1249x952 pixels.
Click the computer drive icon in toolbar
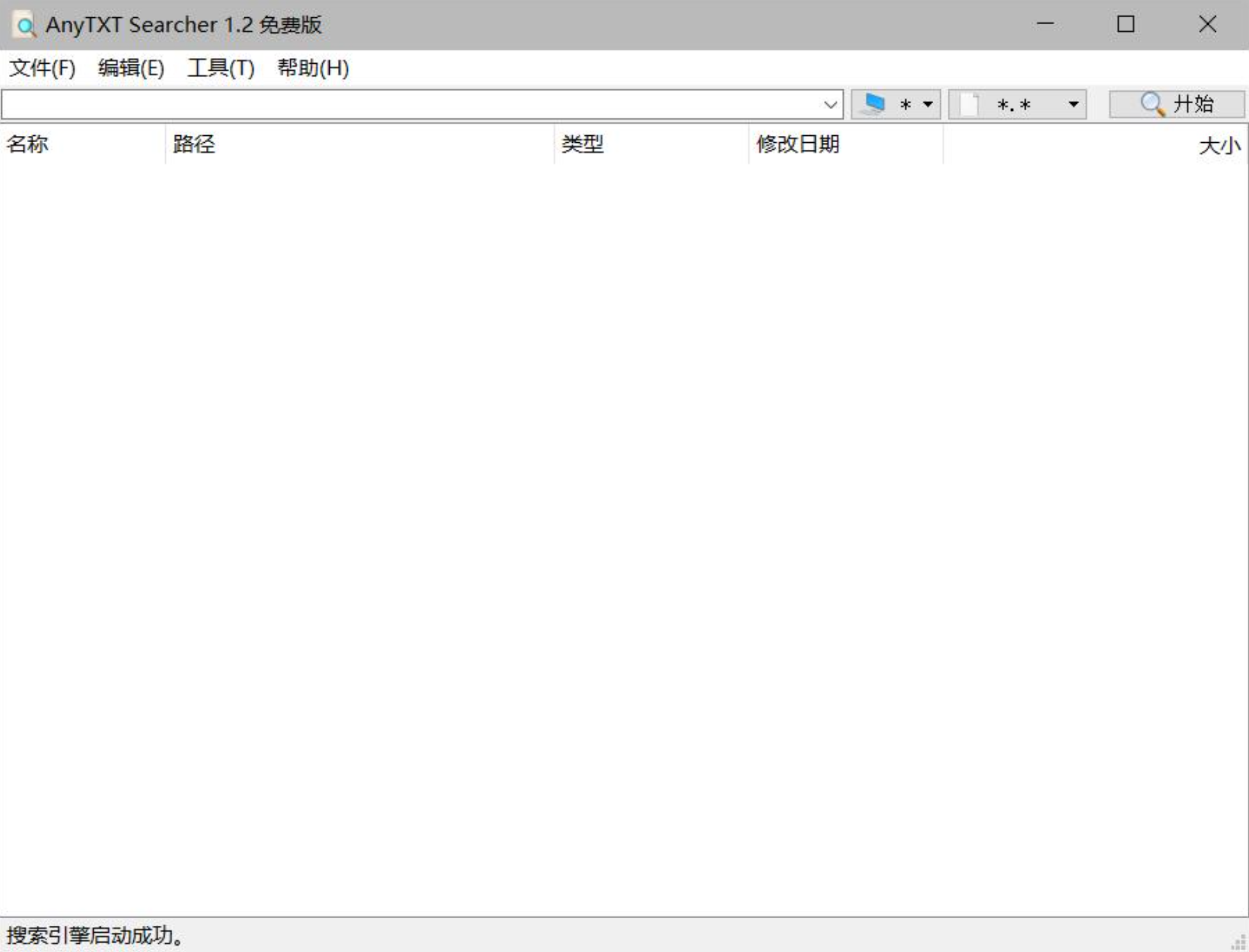pos(873,104)
